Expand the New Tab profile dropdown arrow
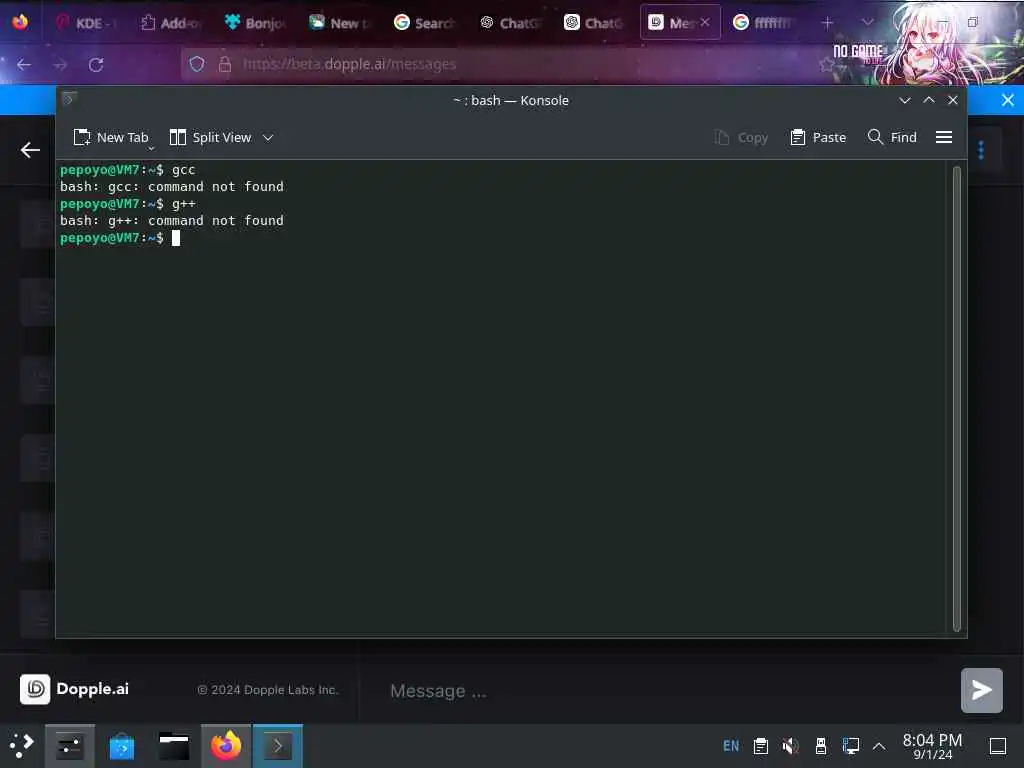Viewport: 1024px width, 768px height. (152, 148)
